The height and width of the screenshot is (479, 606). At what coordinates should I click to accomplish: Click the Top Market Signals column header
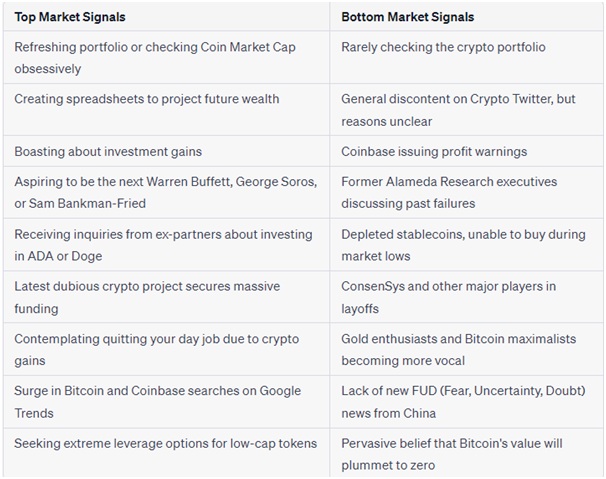pos(166,17)
